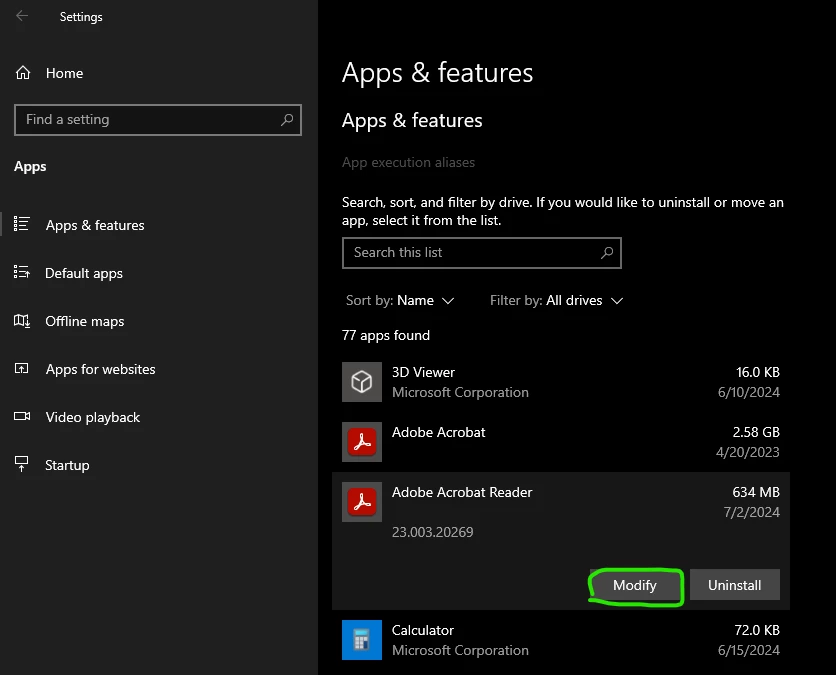Click the 77 apps found text
The width and height of the screenshot is (836, 675).
386,335
